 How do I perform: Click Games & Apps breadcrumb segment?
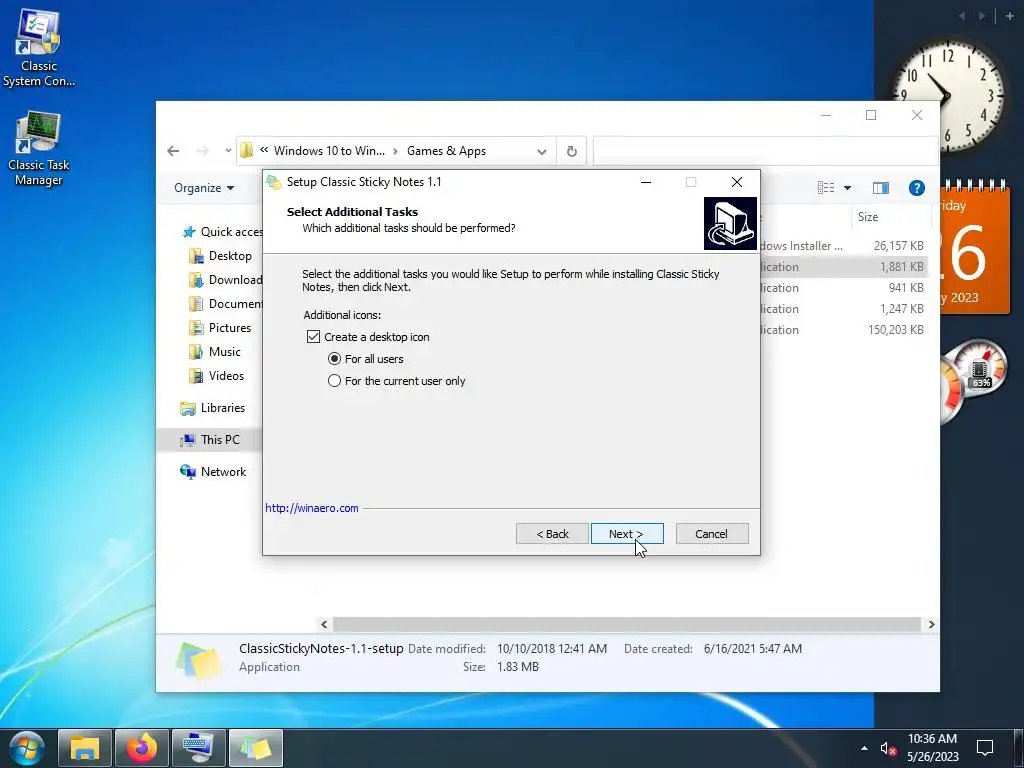click(x=447, y=151)
